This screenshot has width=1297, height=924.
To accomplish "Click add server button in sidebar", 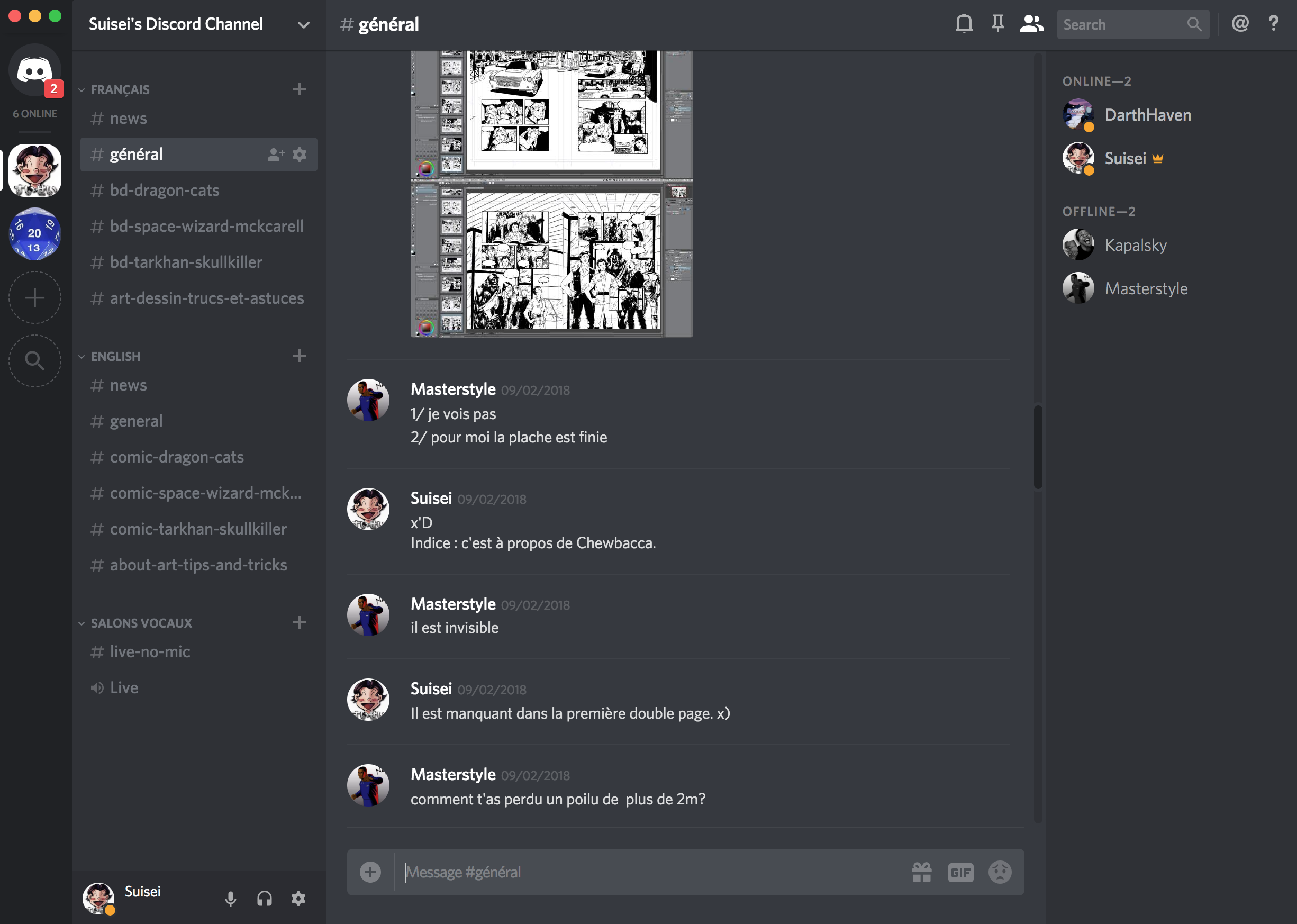I will click(35, 297).
